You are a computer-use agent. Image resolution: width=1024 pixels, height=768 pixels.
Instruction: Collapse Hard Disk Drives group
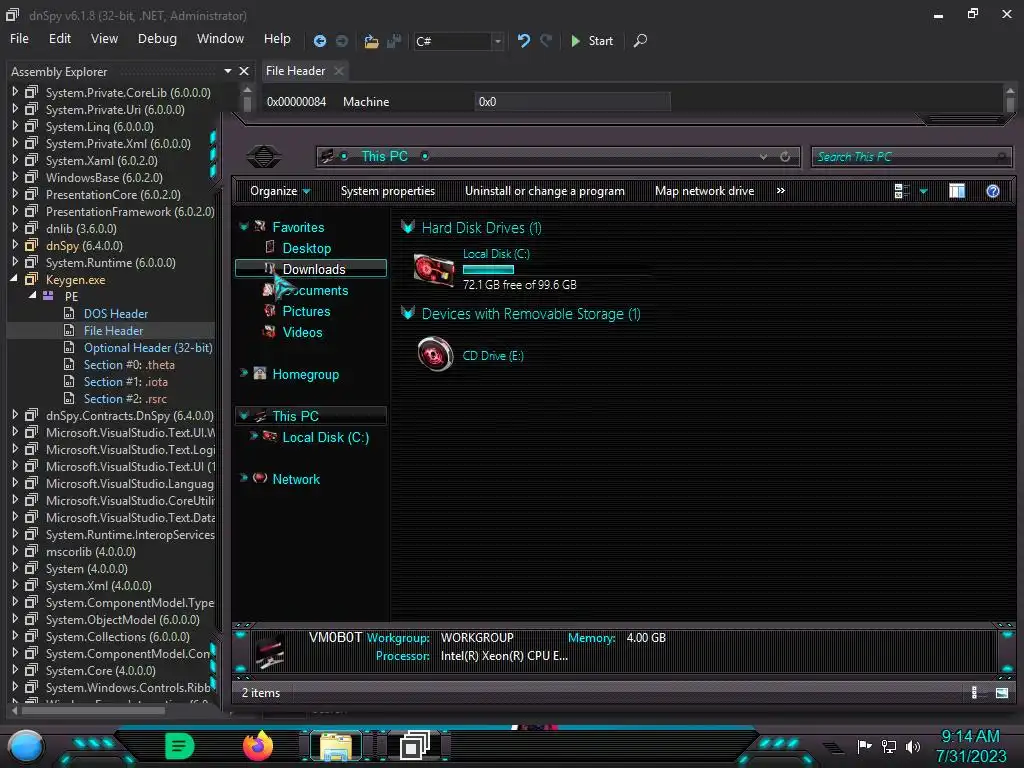pos(408,227)
